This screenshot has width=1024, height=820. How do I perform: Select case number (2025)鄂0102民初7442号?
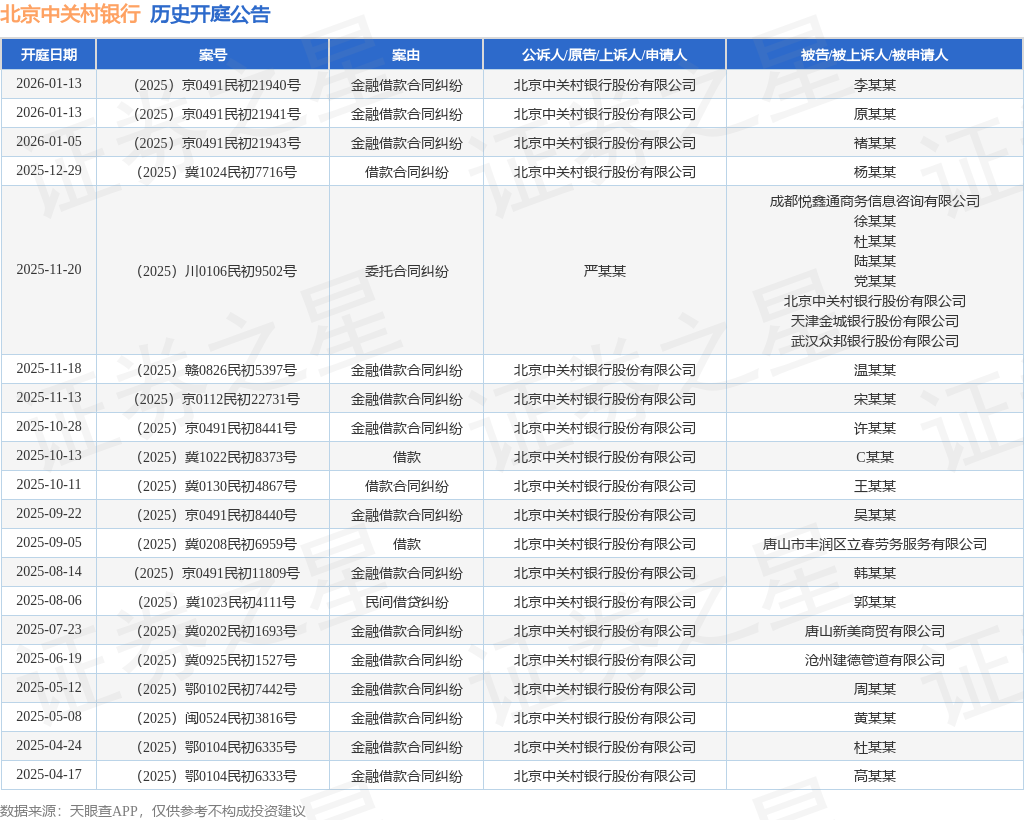pos(217,689)
